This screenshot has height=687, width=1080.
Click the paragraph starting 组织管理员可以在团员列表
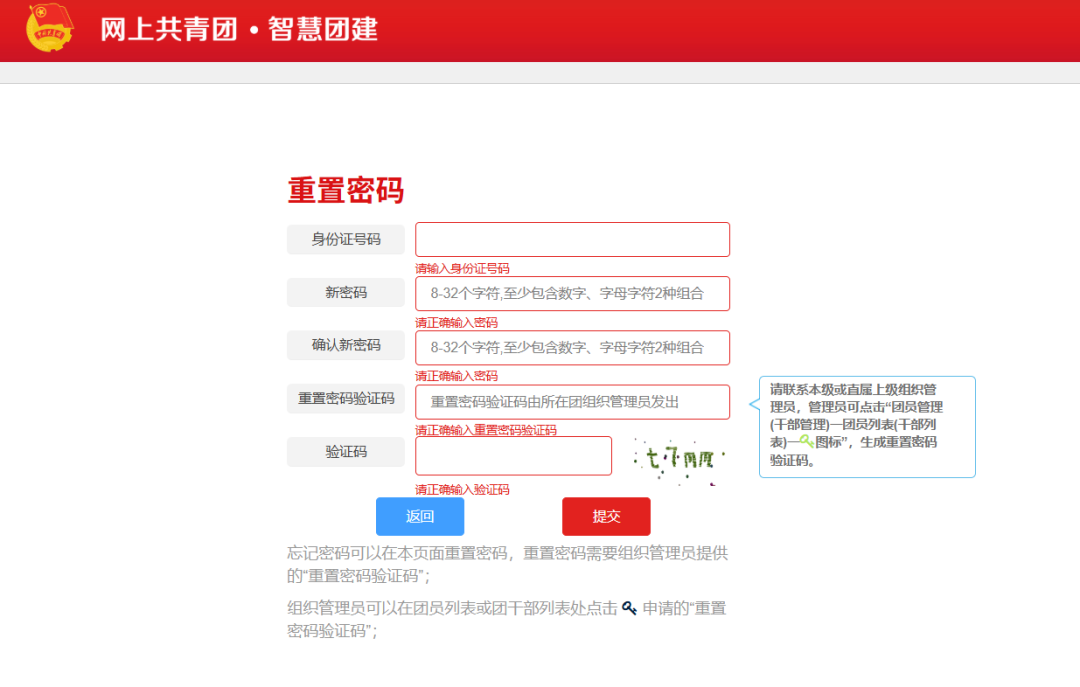coord(507,619)
